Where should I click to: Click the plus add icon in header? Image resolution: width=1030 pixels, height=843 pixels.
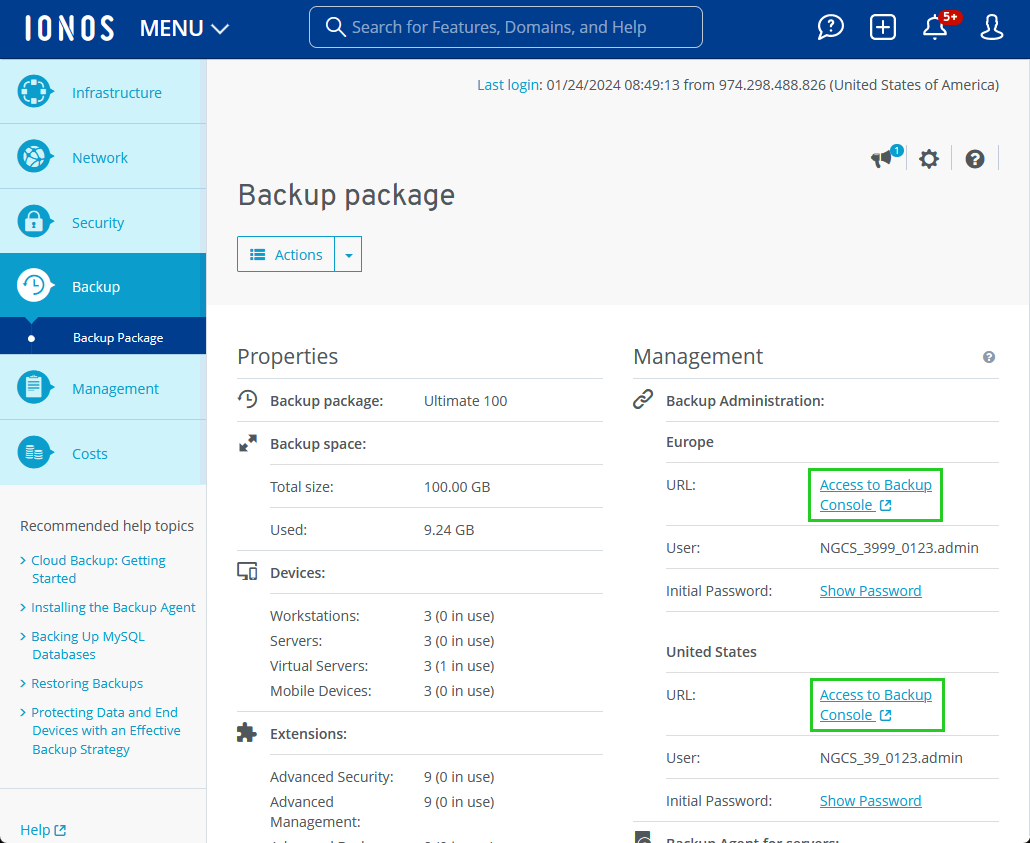point(883,28)
